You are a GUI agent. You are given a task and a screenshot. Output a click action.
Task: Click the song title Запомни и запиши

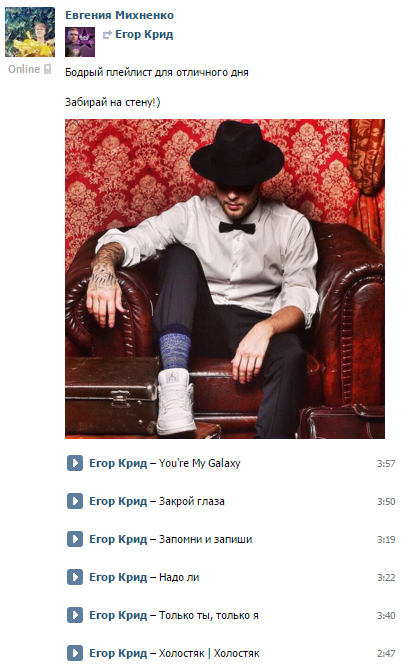click(x=206, y=539)
